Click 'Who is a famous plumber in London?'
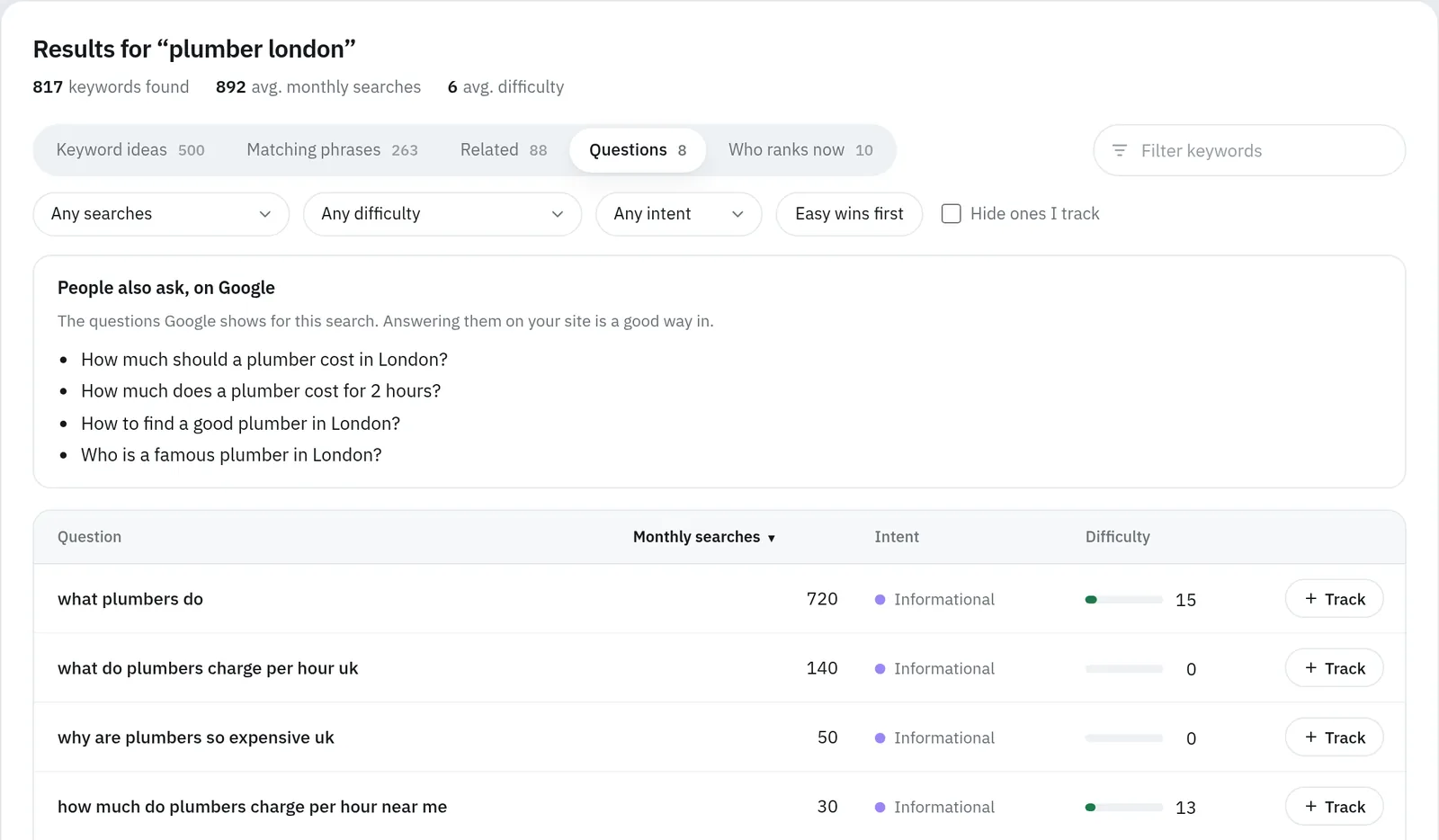Screen dimensions: 1439x840 pos(231,455)
